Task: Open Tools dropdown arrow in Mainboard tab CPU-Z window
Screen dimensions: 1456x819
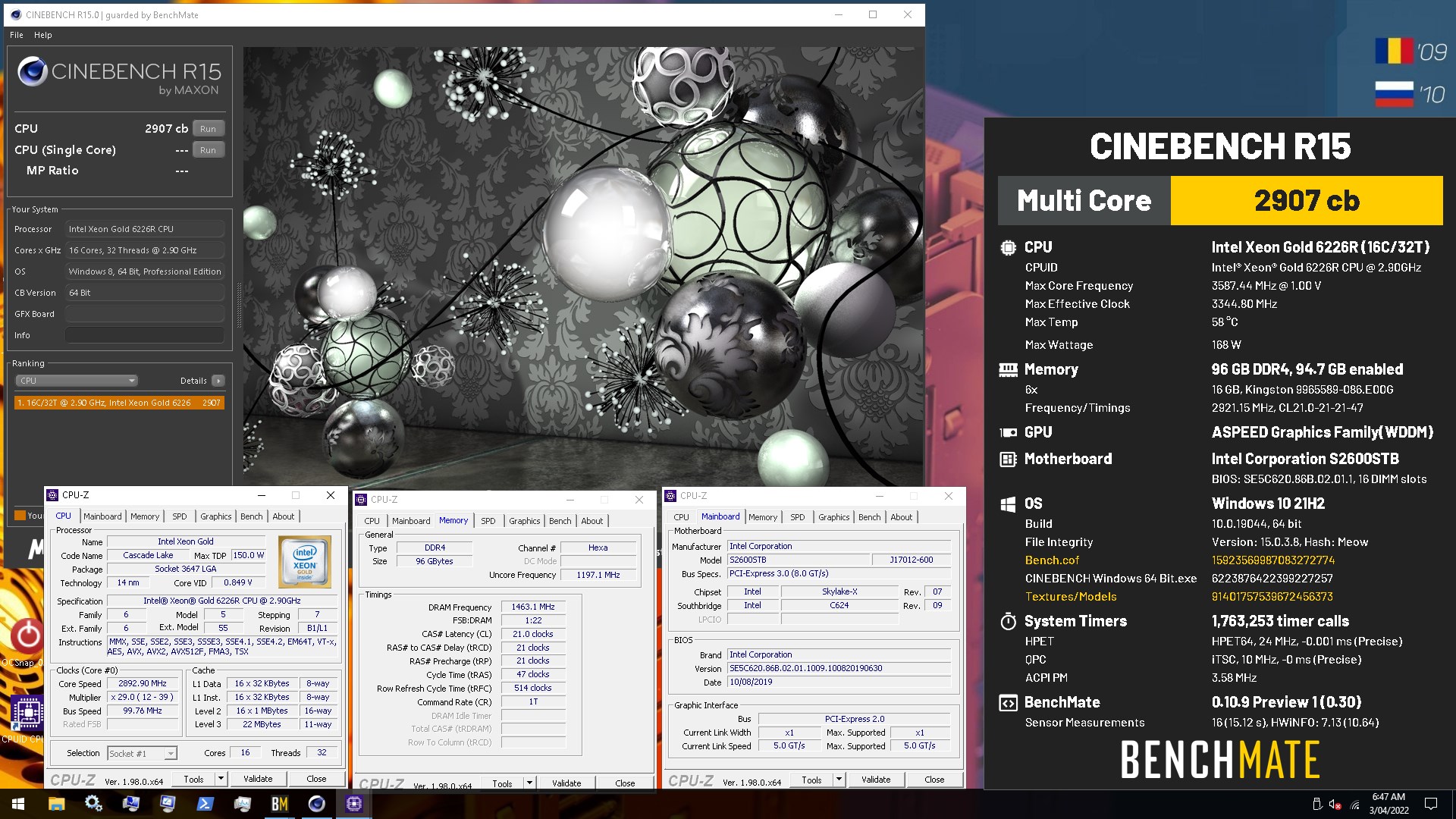Action: click(839, 780)
